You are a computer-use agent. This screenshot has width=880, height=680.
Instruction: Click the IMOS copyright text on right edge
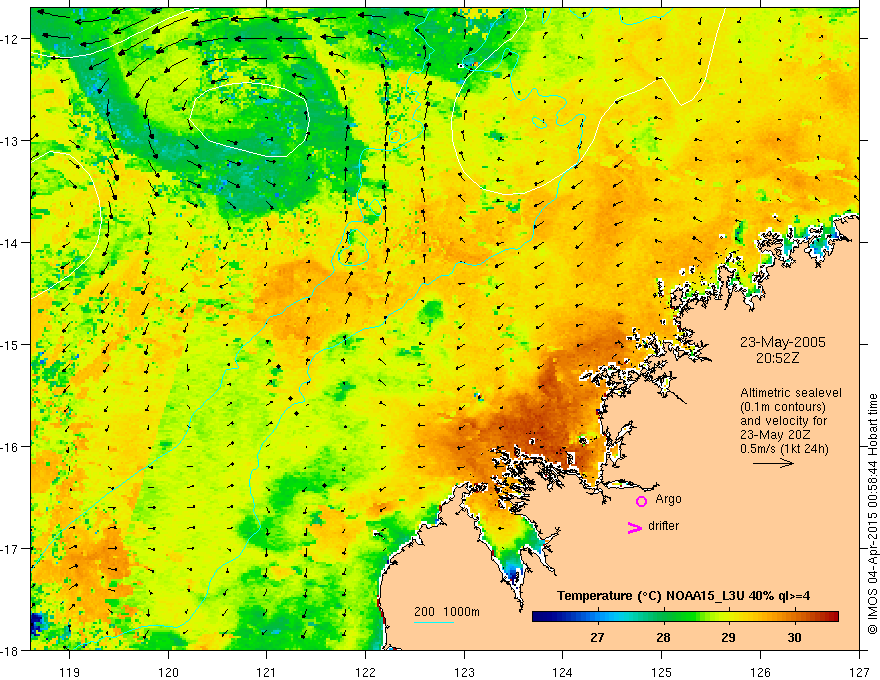coord(873,513)
